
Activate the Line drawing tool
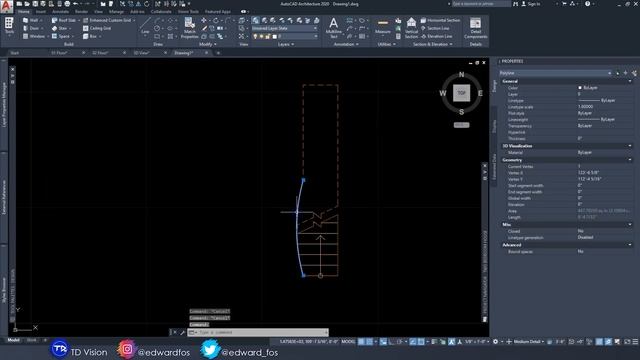(145, 26)
